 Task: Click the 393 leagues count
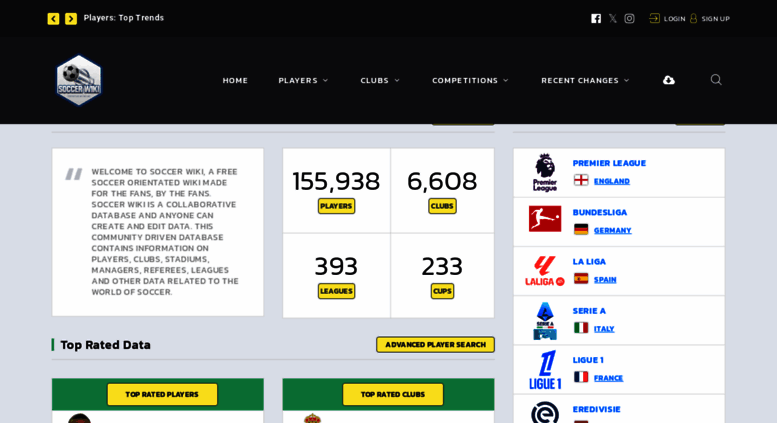[336, 266]
